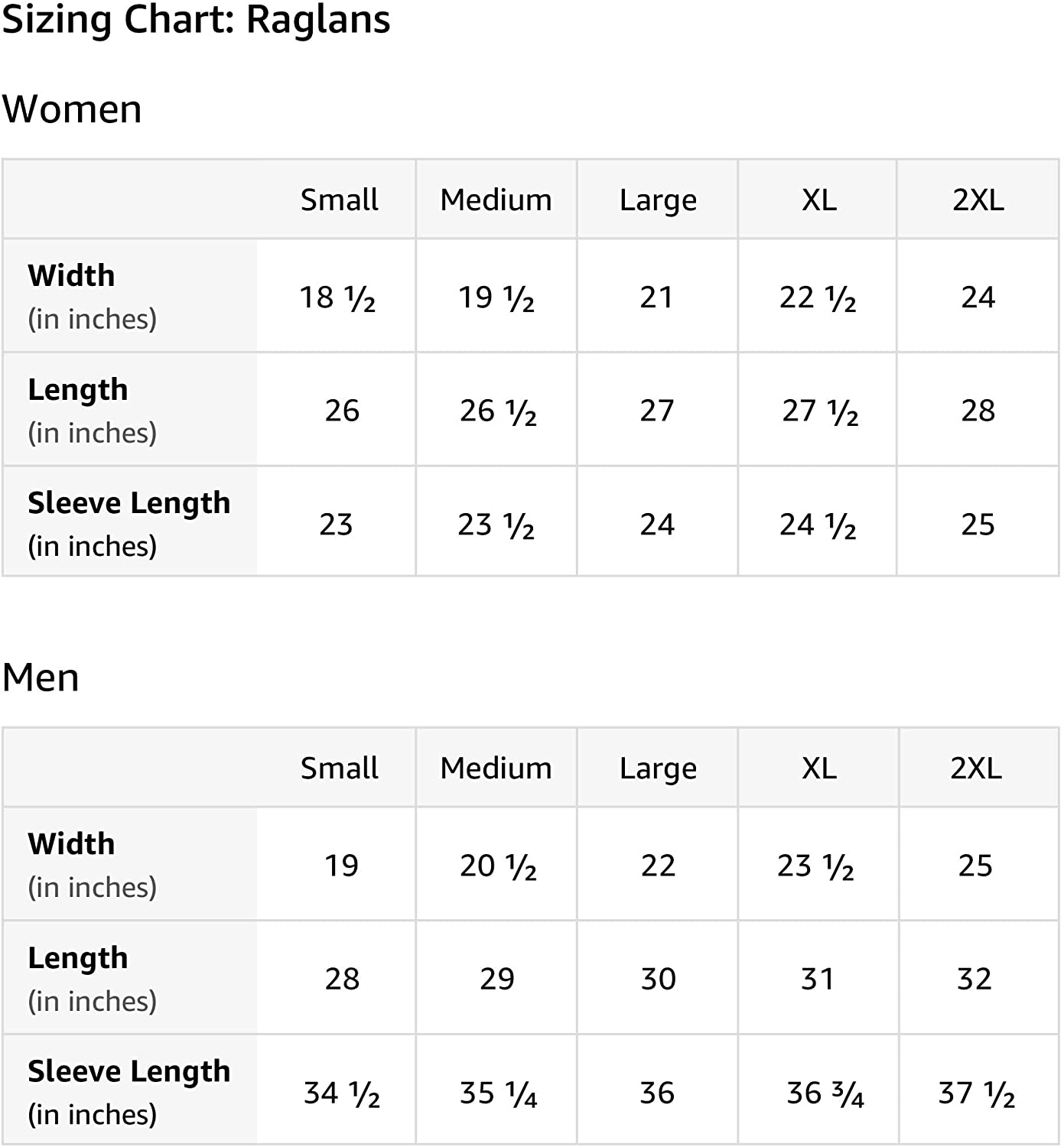Select 2XL column header in Women table
Viewport: 1064px width, 1147px height.
[978, 200]
